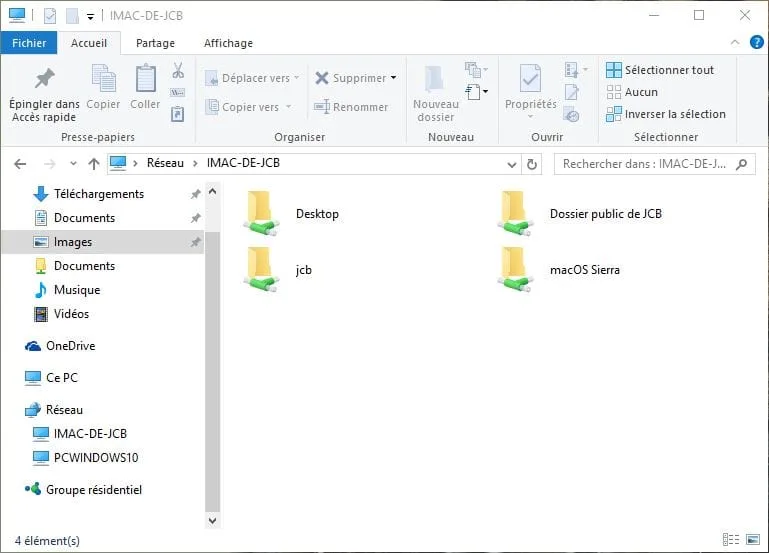Image resolution: width=769 pixels, height=553 pixels.
Task: Click the Edit icon in the Ouvrir group
Action: pyautogui.click(x=572, y=92)
